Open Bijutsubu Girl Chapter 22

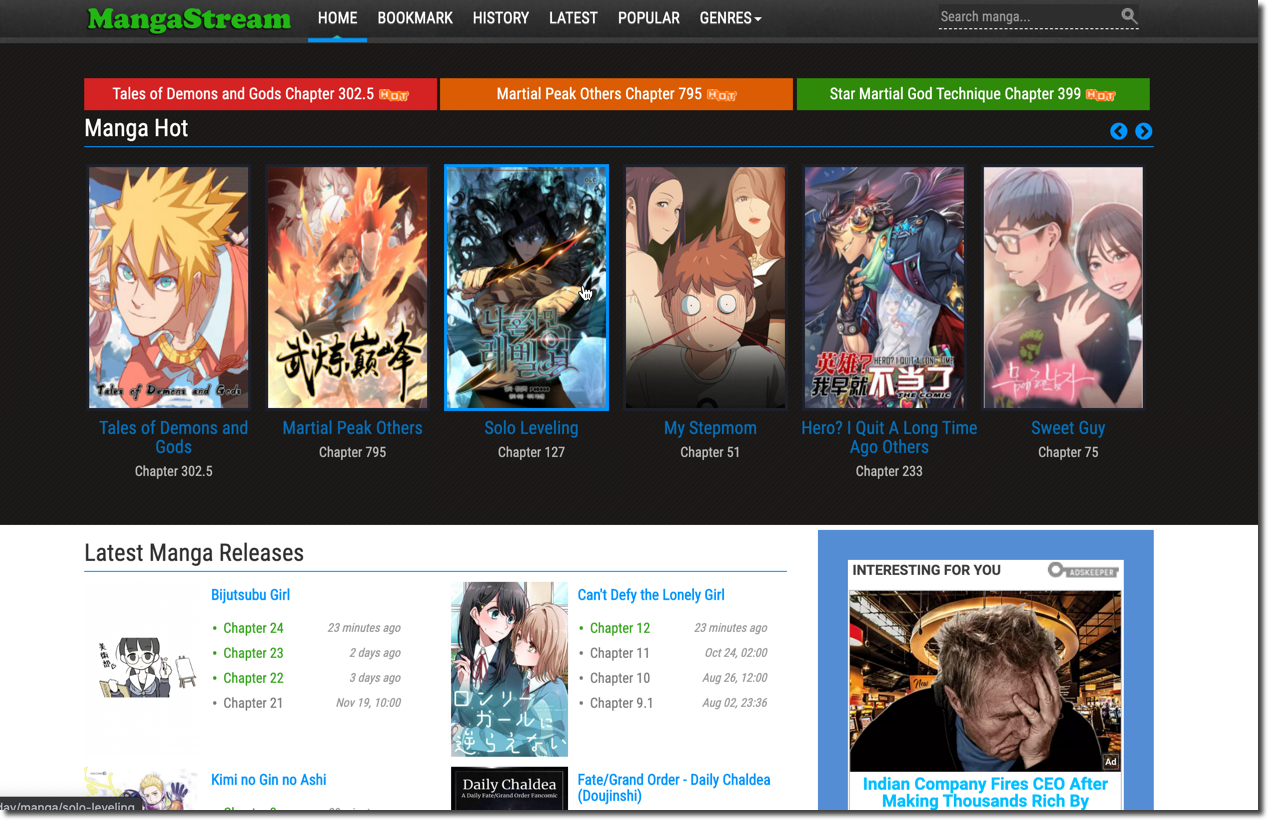click(253, 678)
